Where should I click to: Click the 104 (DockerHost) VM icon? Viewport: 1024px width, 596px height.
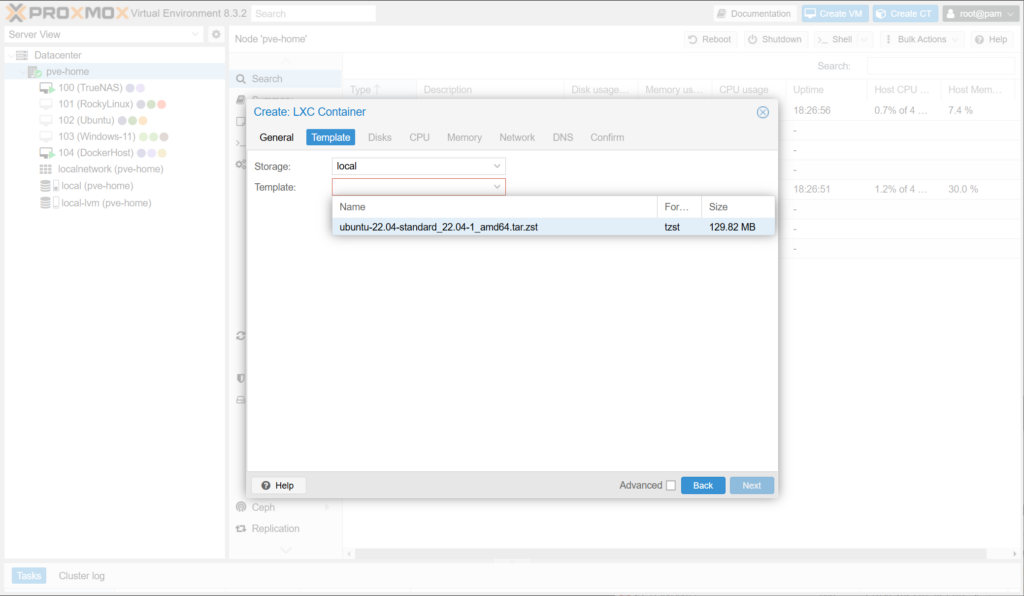pos(46,153)
